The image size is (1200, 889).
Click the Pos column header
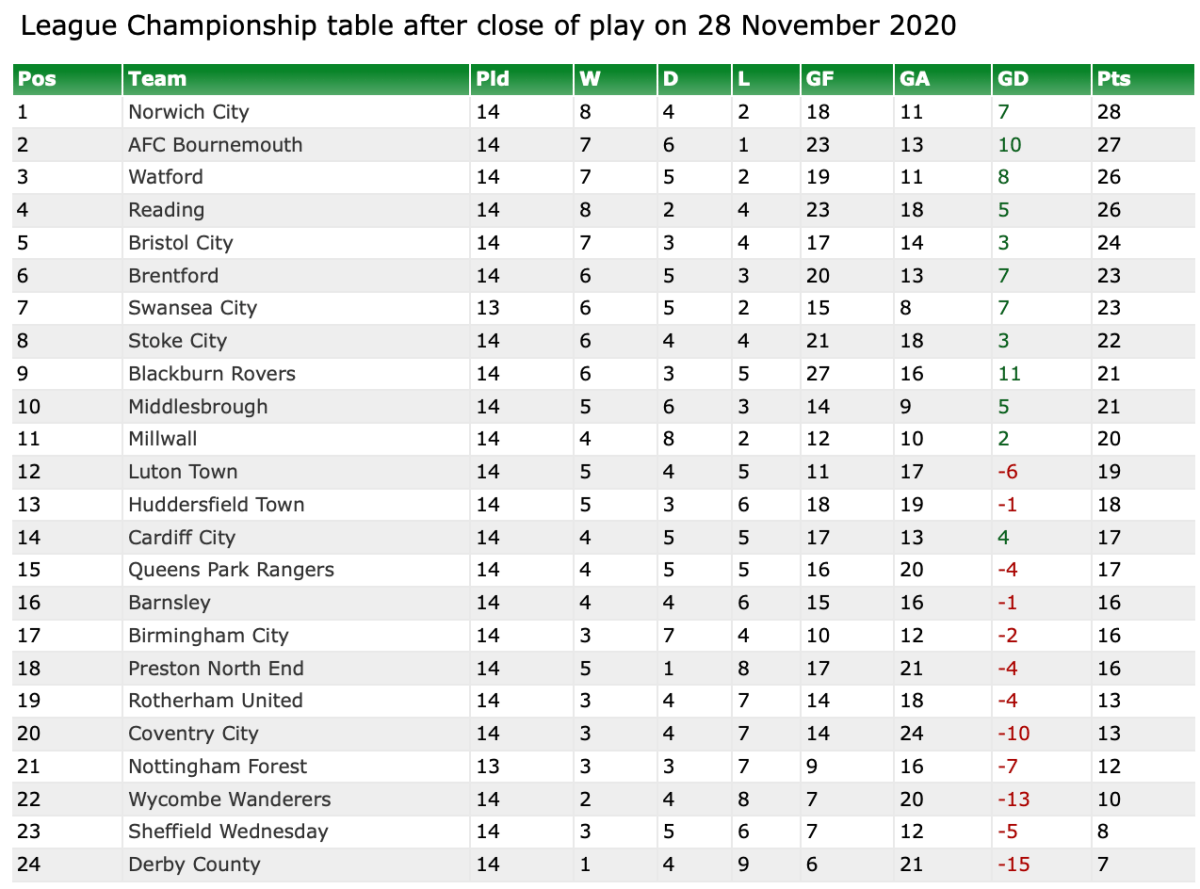(x=37, y=79)
